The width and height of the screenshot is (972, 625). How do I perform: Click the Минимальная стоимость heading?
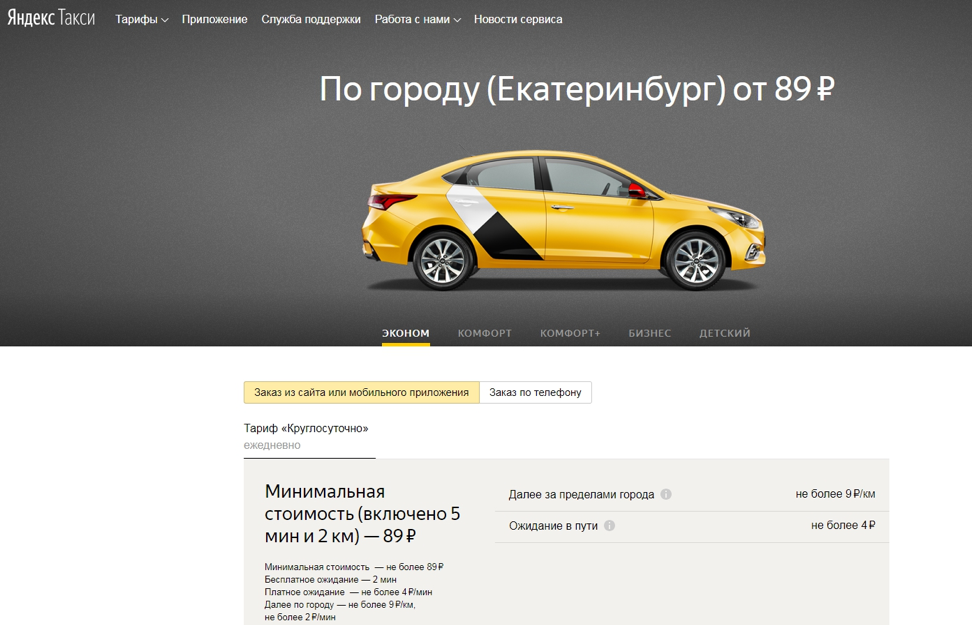pyautogui.click(x=363, y=513)
